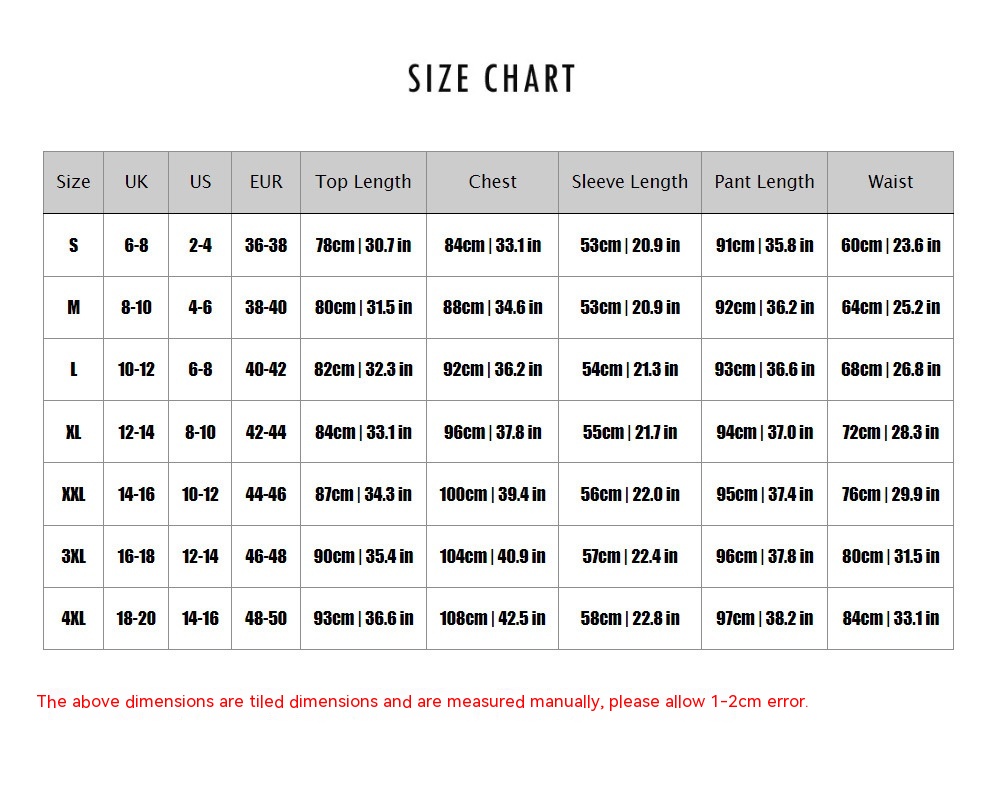Click the red measurement error note
This screenshot has width=1000, height=800.
pos(422,701)
